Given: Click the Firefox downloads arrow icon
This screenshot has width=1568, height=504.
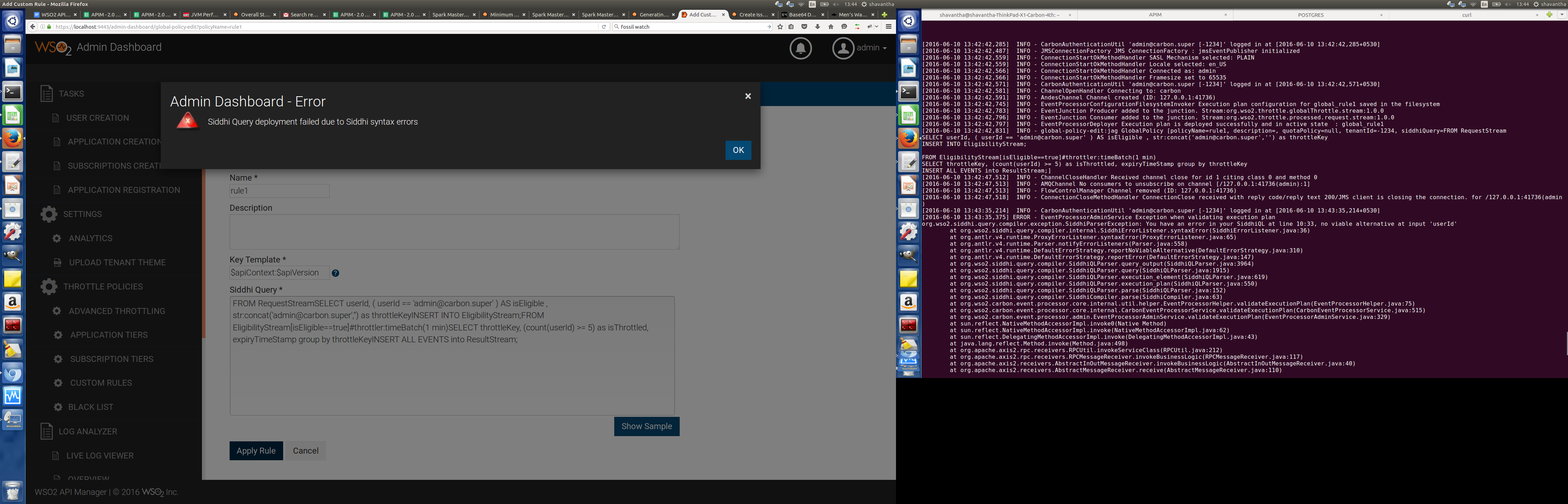Looking at the screenshot, I should pyautogui.click(x=817, y=27).
